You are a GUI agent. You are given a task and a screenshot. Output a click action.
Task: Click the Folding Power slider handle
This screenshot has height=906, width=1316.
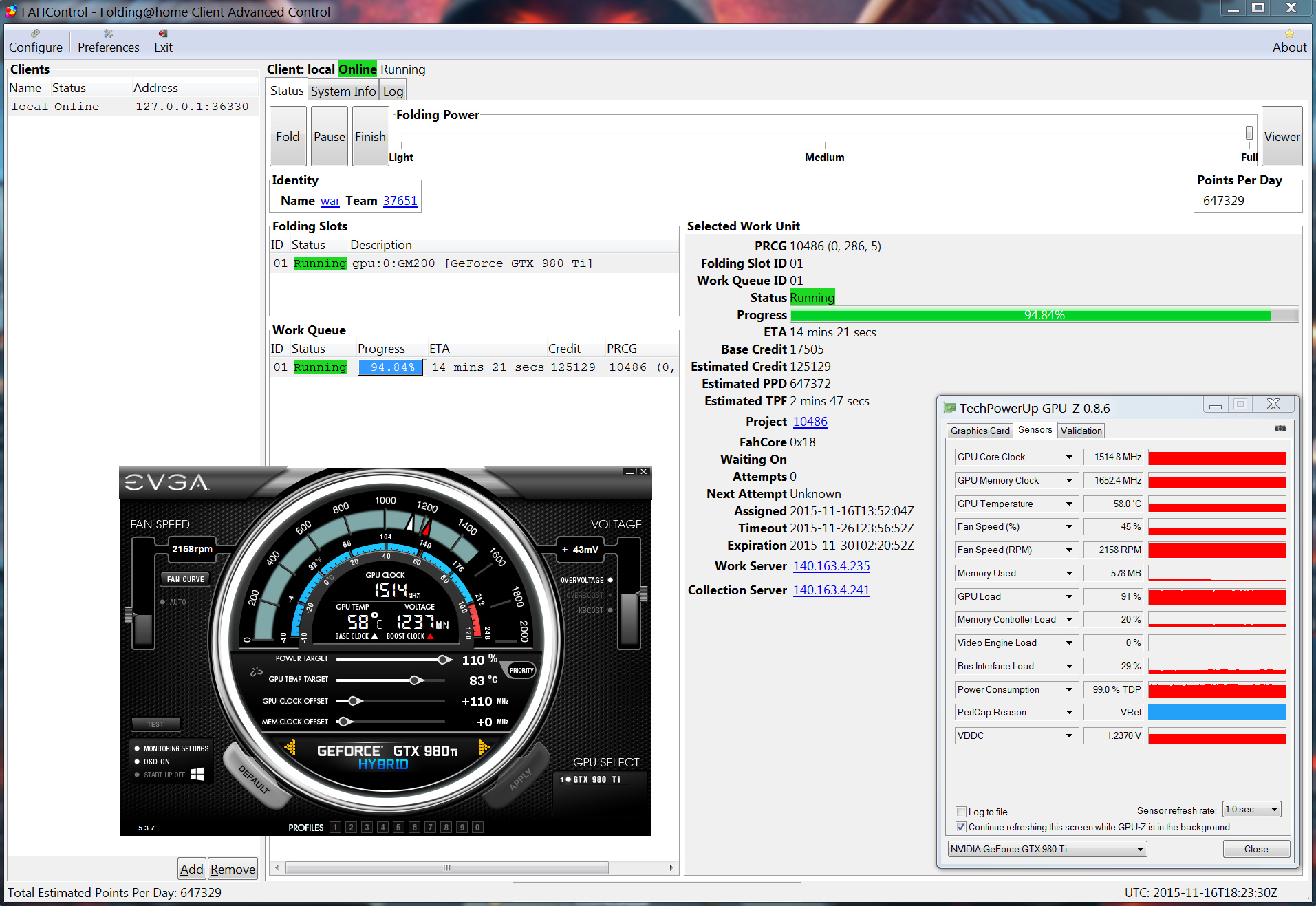(x=1249, y=133)
